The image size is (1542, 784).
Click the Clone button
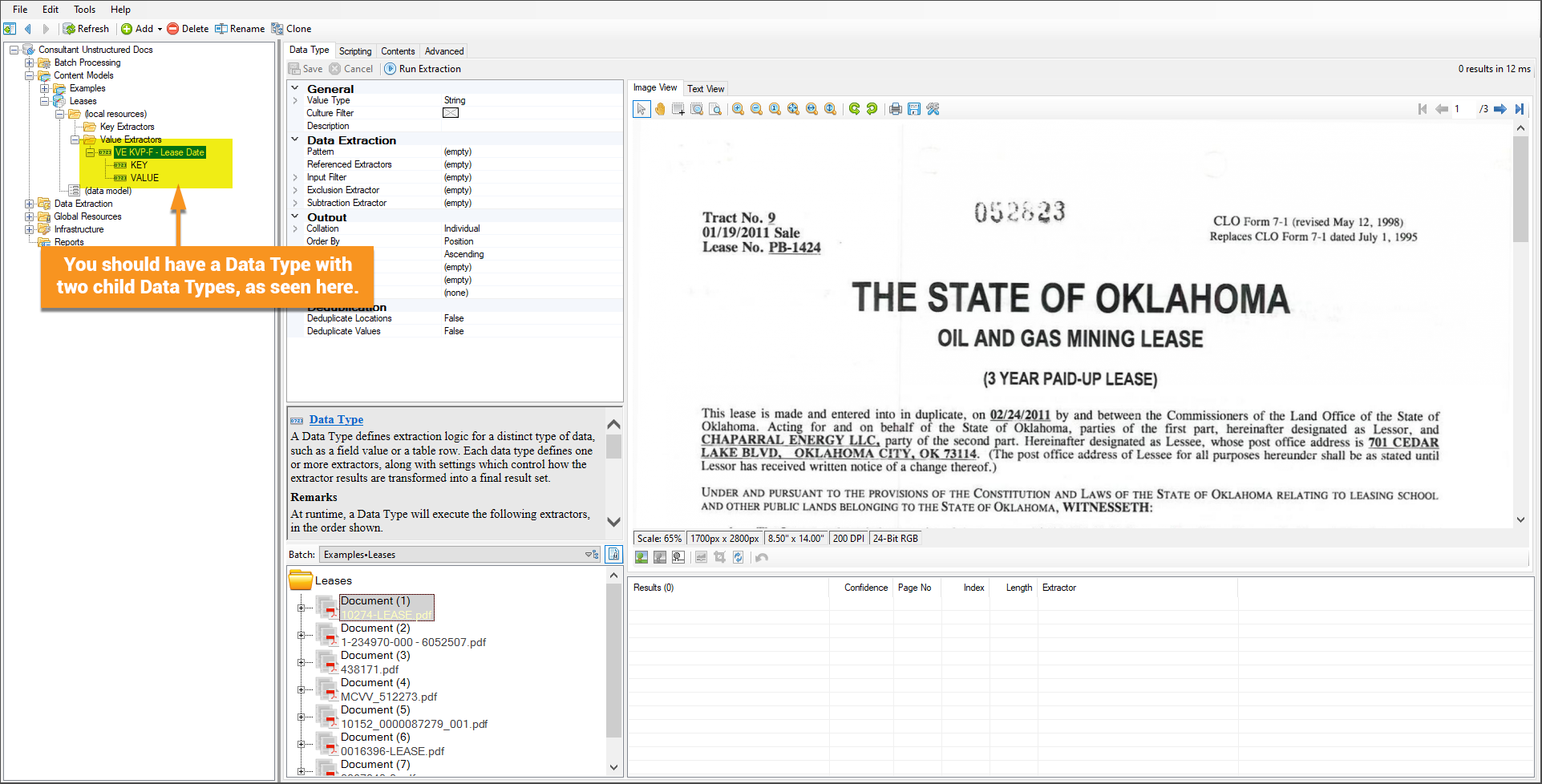pos(291,29)
